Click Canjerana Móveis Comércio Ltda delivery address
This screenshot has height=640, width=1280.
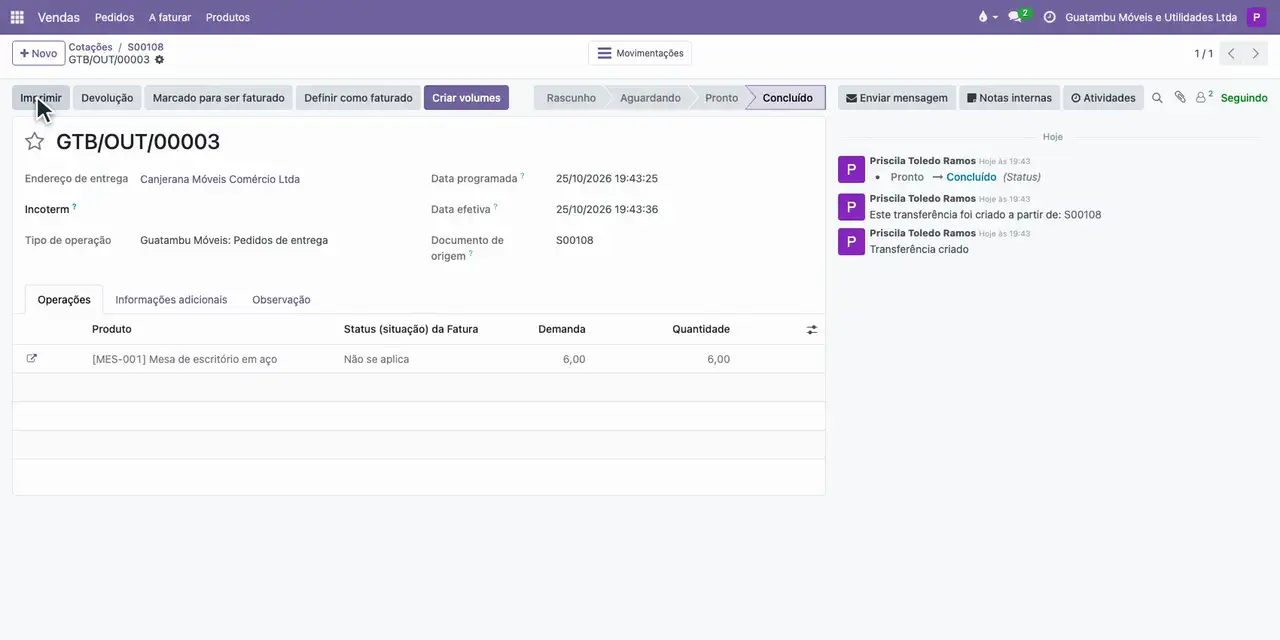coord(220,179)
